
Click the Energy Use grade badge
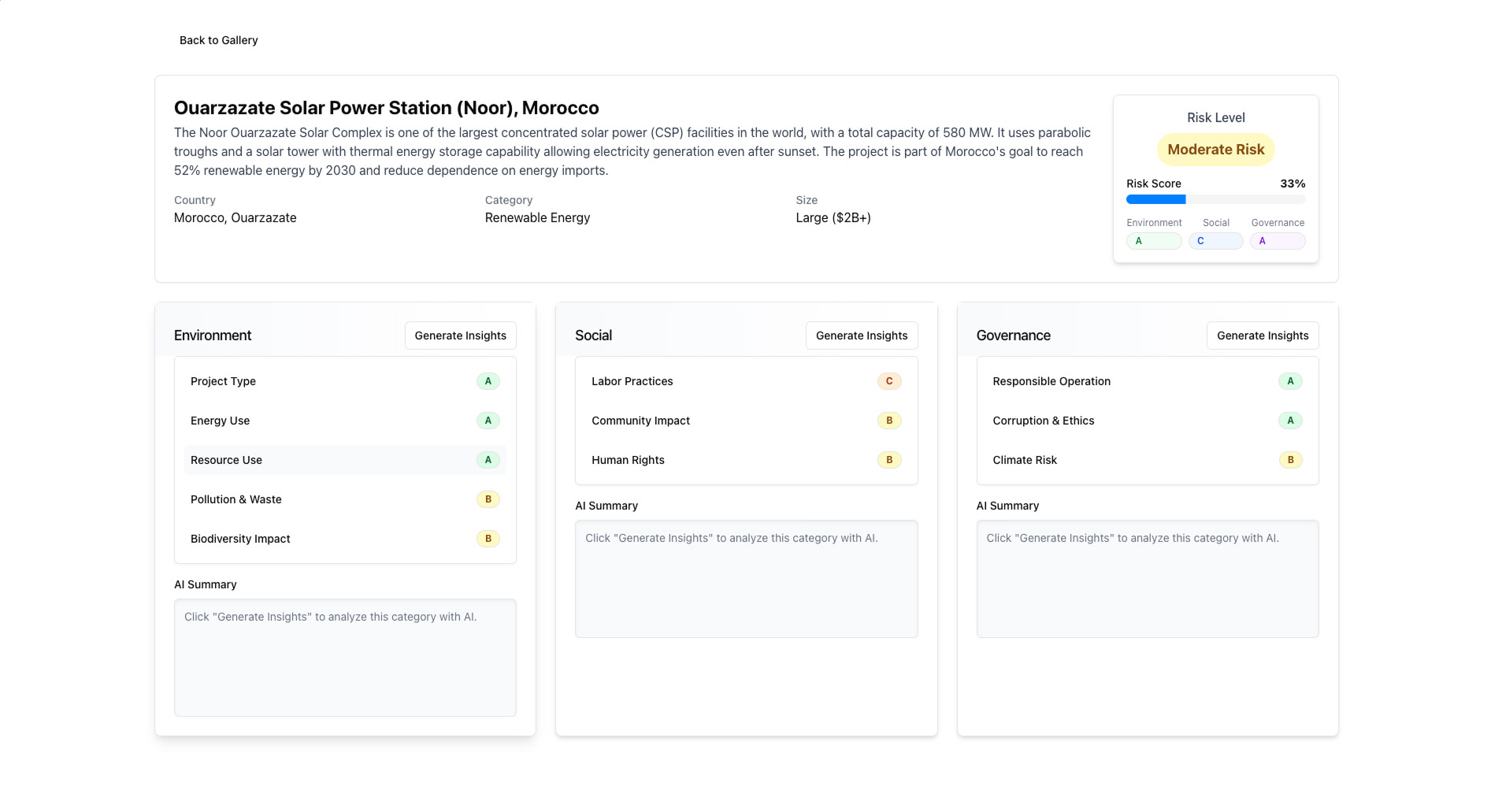(x=488, y=421)
